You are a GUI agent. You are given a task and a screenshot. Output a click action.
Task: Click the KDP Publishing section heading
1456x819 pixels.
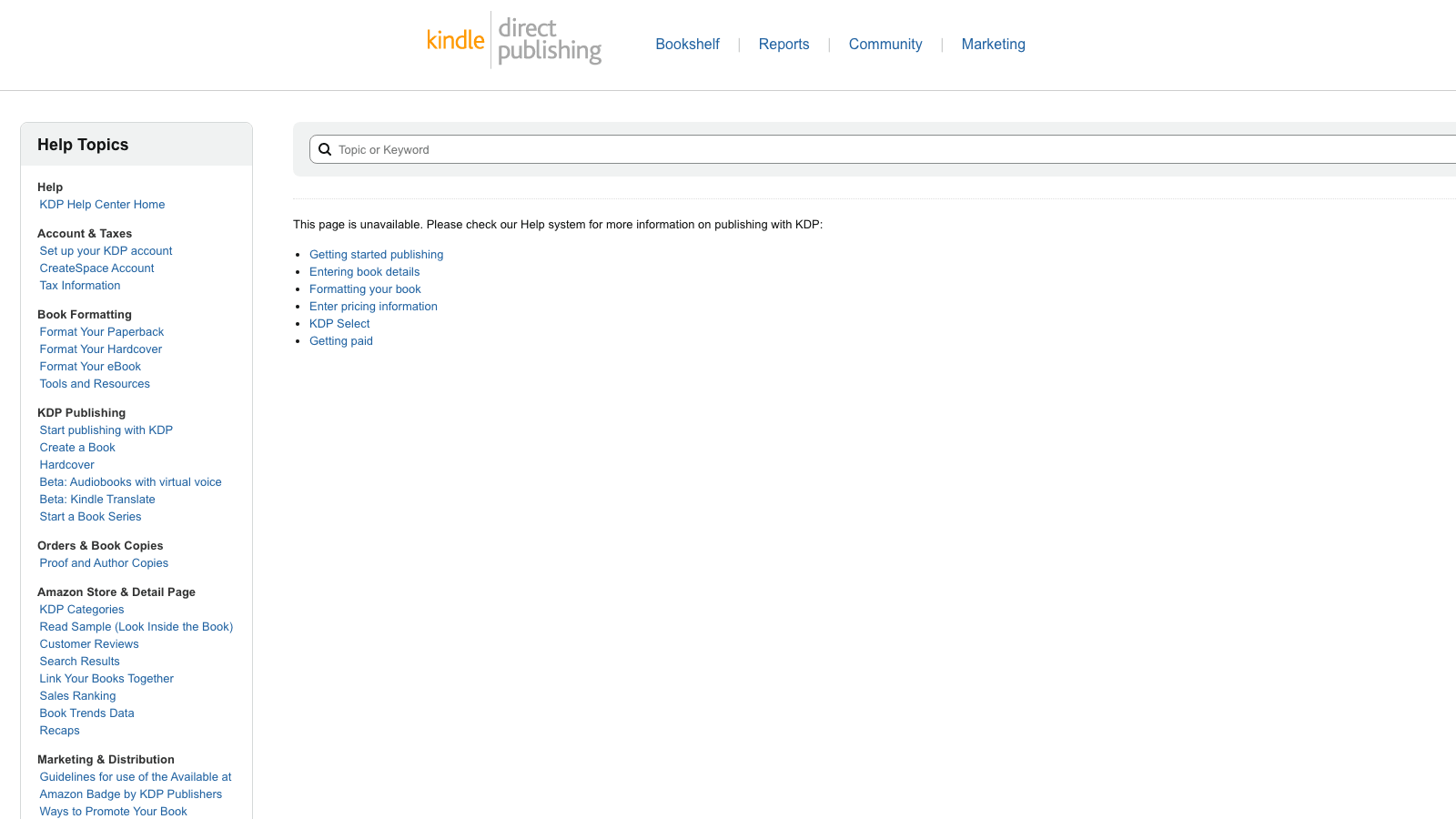tap(82, 413)
